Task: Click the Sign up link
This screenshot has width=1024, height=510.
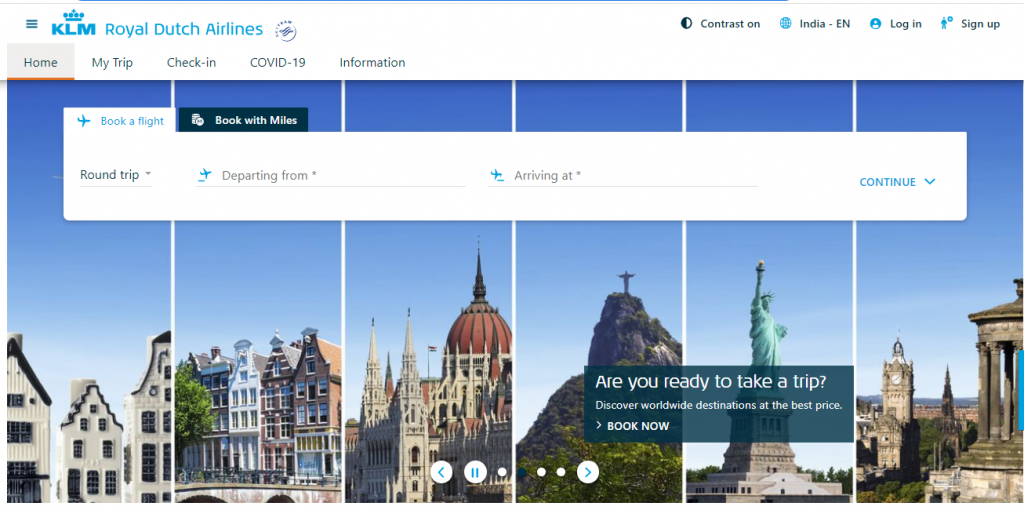Action: tap(969, 24)
